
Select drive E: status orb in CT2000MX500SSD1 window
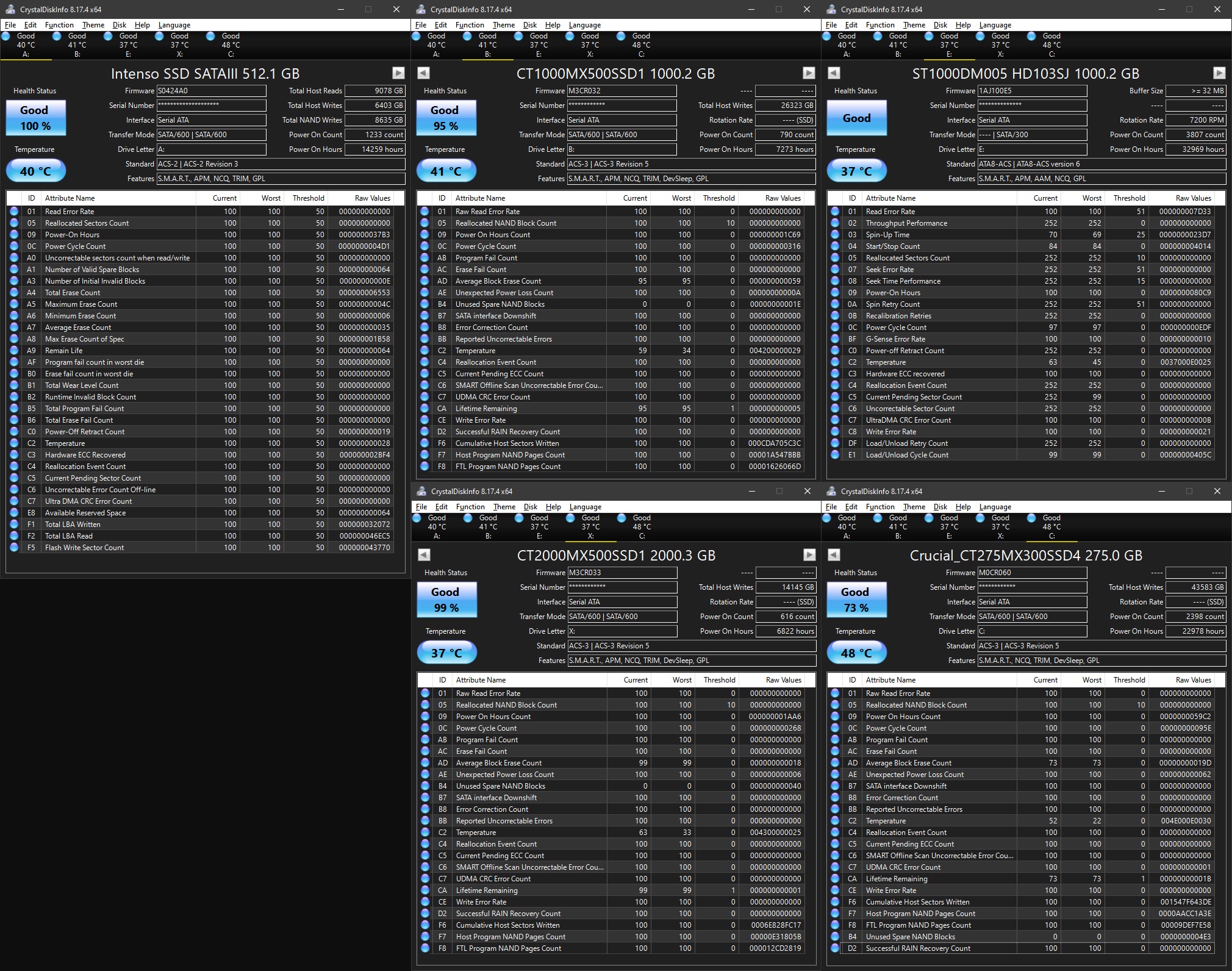coord(519,518)
